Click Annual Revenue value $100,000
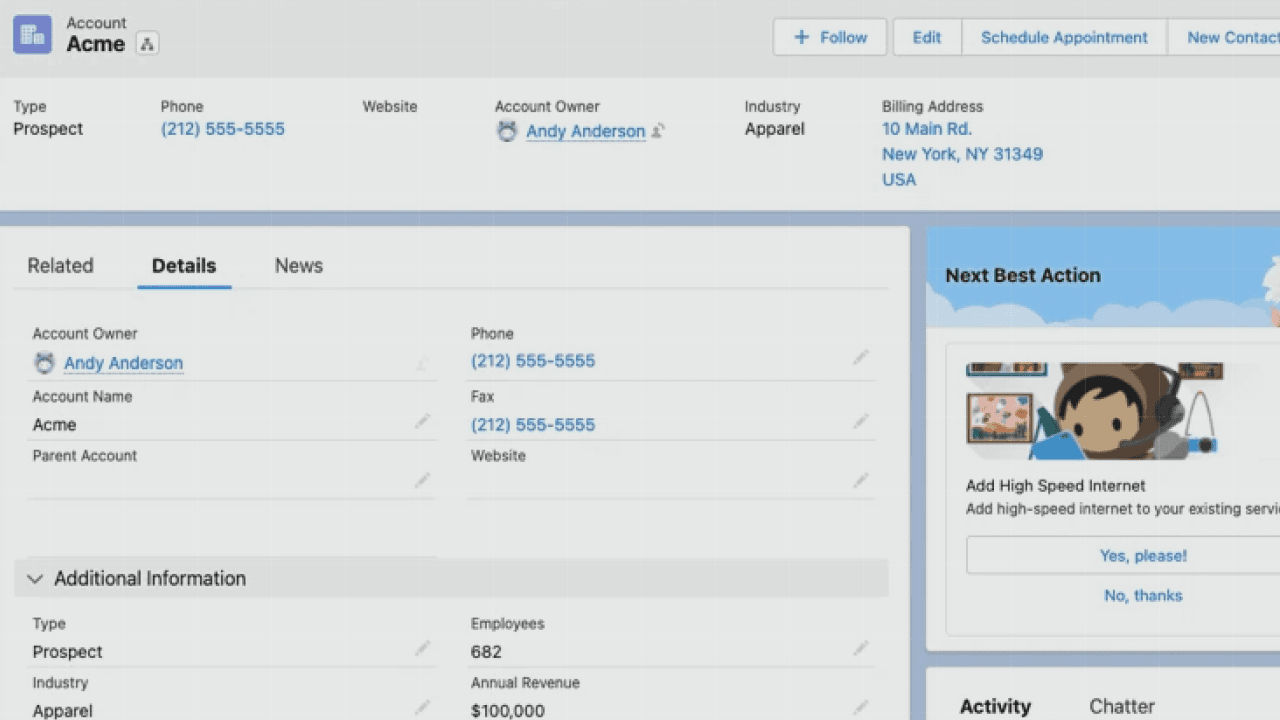Viewport: 1280px width, 720px height. point(508,711)
